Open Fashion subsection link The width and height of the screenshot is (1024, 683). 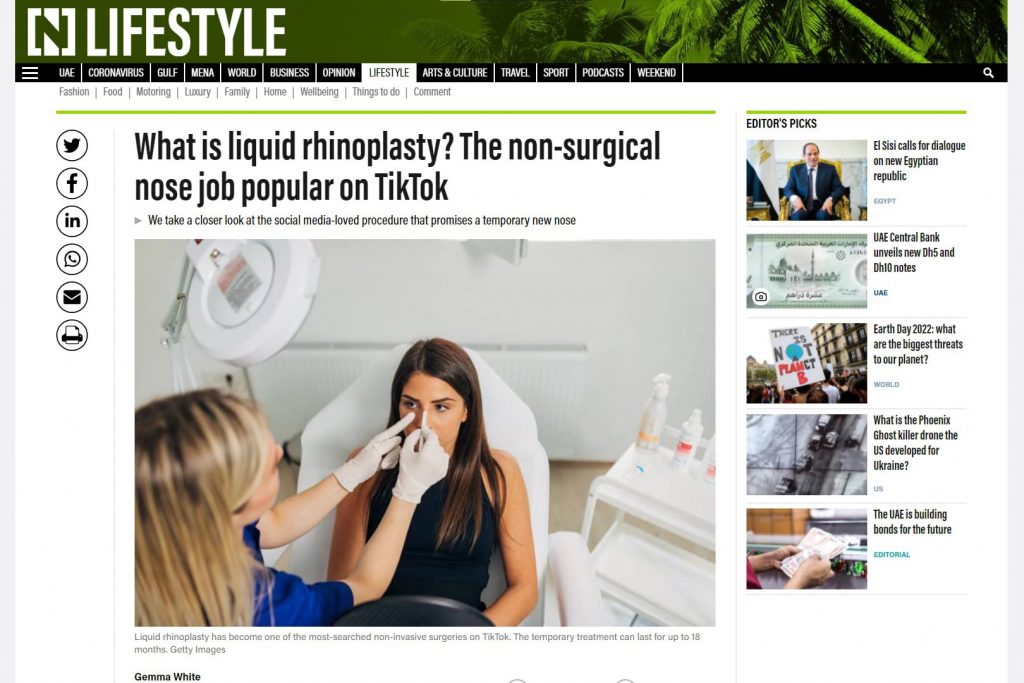[74, 92]
